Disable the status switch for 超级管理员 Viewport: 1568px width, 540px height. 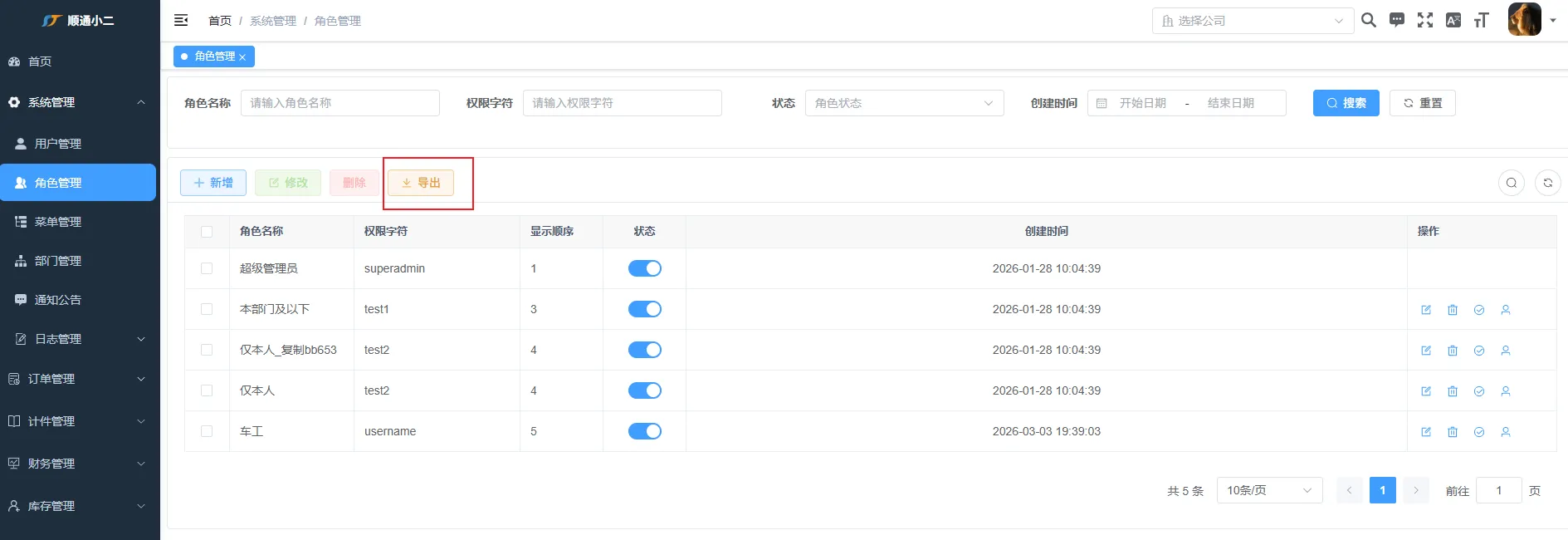coord(644,268)
